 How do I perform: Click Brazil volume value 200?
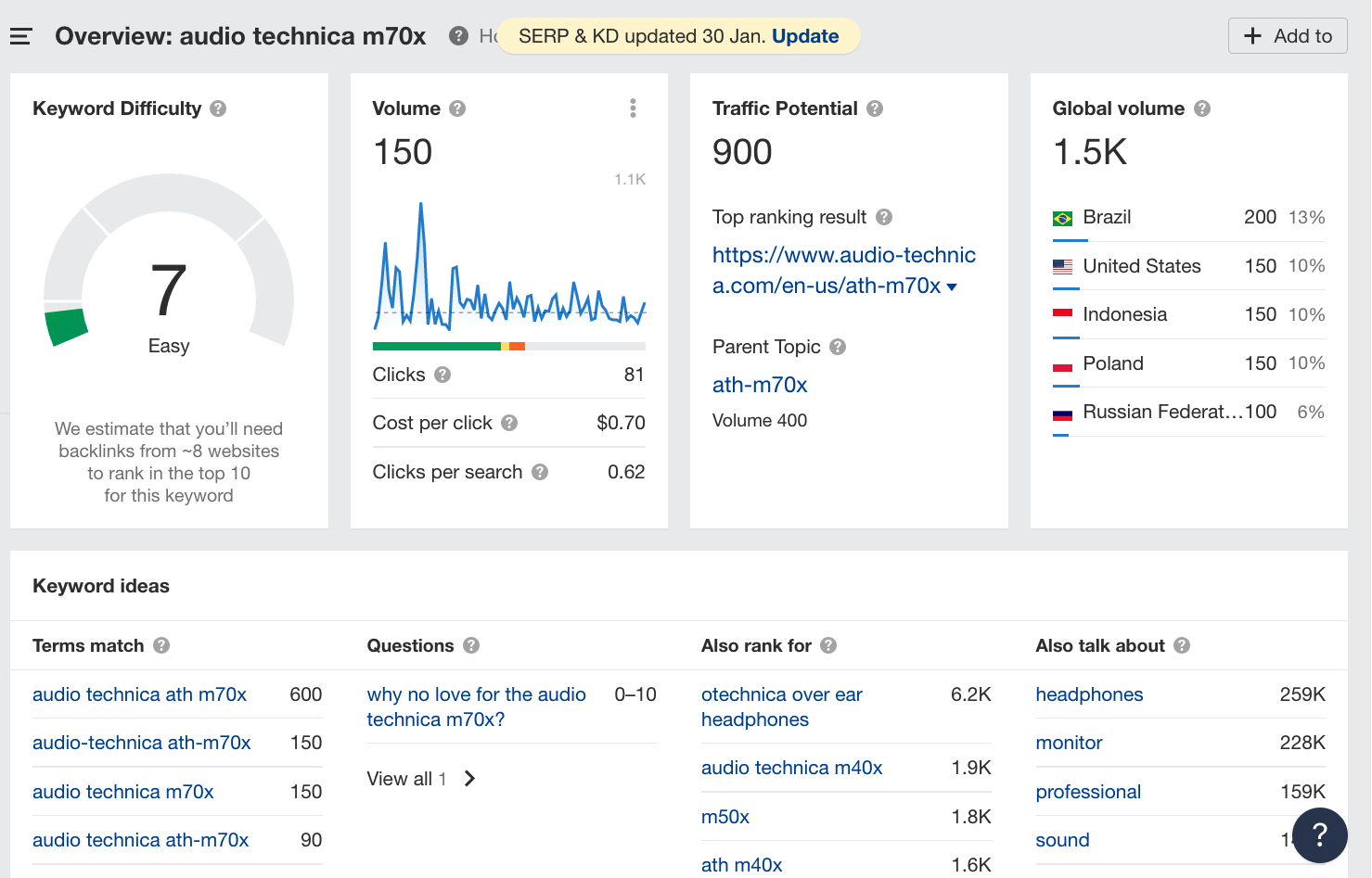click(1260, 217)
